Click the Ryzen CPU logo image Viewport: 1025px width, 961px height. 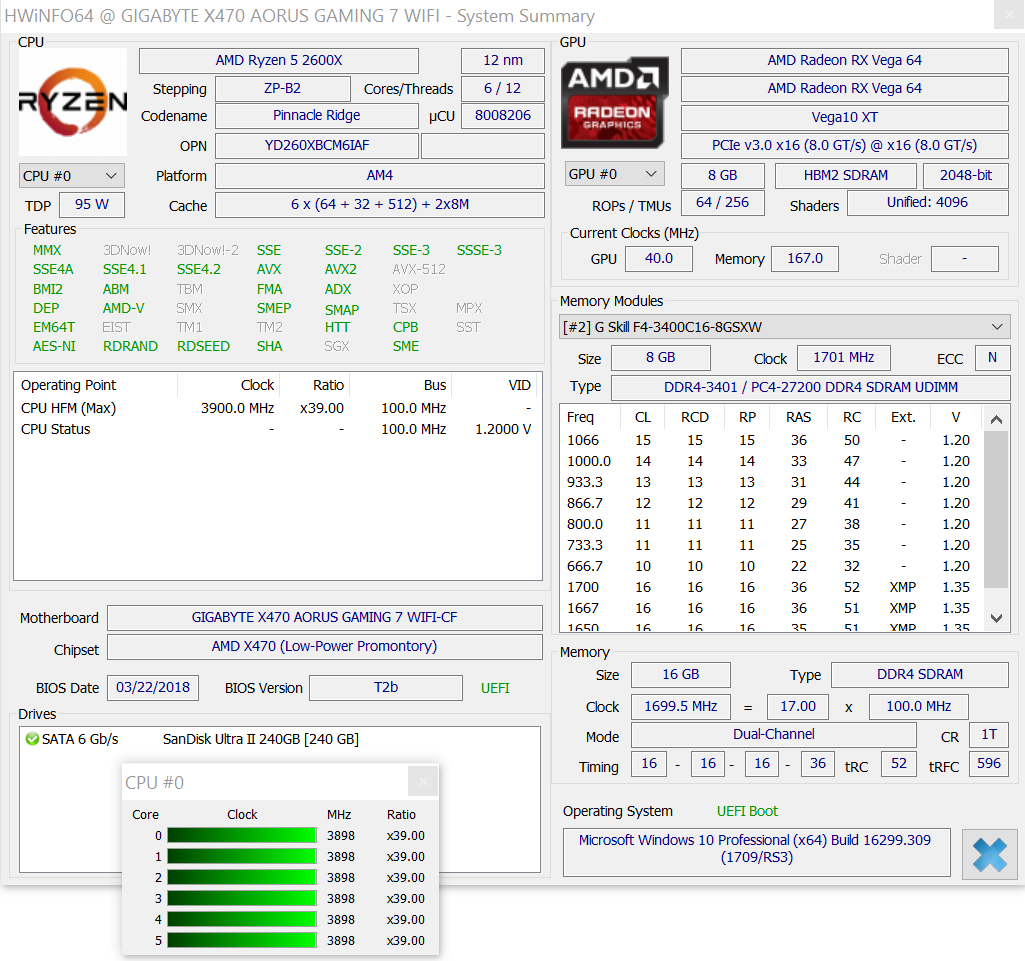[x=73, y=101]
